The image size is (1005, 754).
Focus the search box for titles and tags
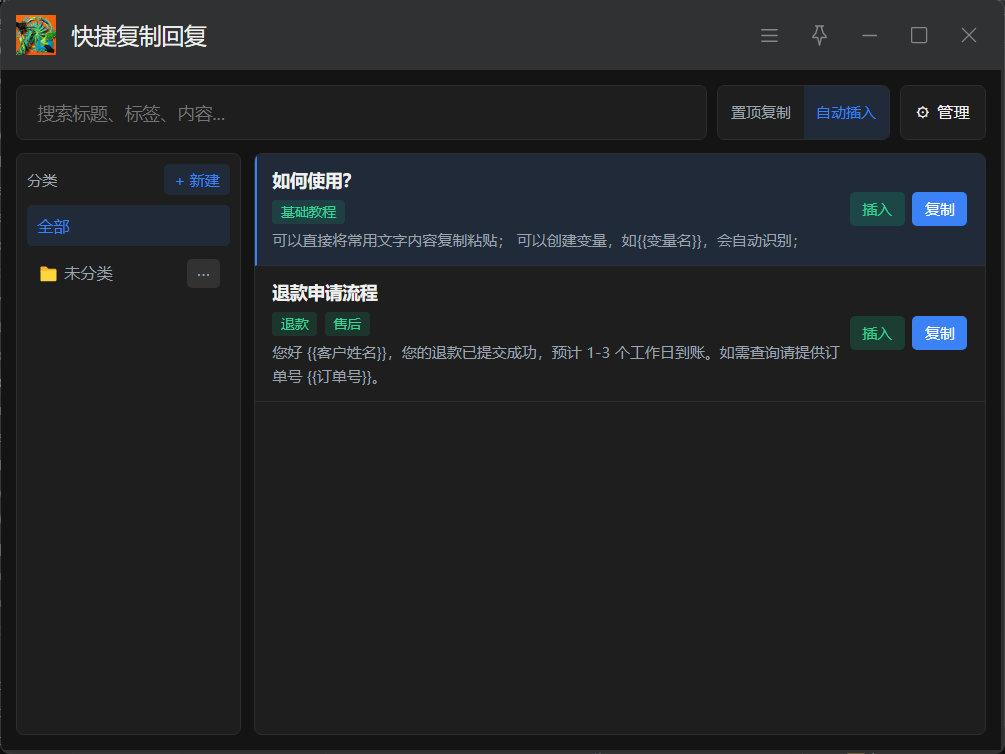tap(361, 113)
